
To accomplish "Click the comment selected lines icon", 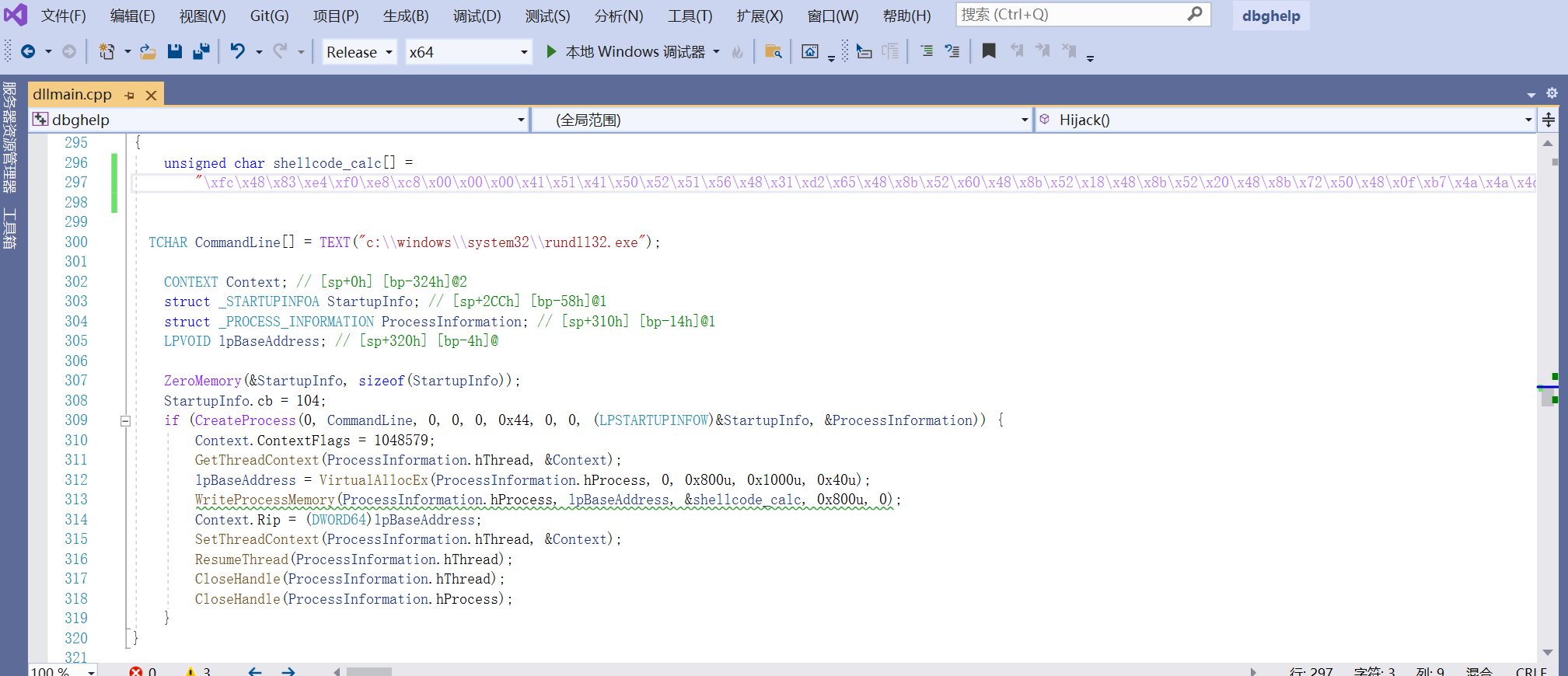I will (927, 51).
